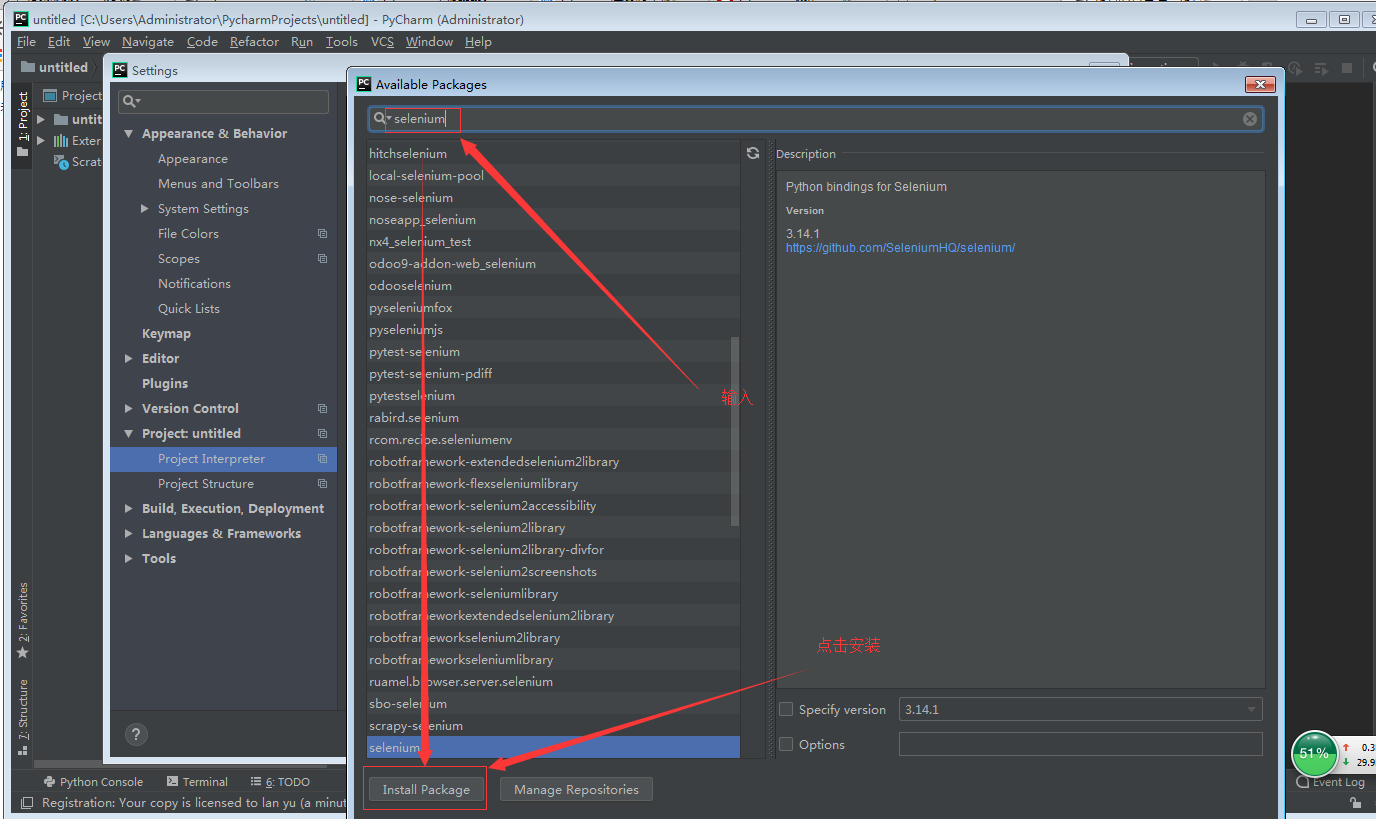Viewport: 1376px width, 819px height.
Task: Click the External Libraries icon in the Project tree
Action: click(x=61, y=141)
